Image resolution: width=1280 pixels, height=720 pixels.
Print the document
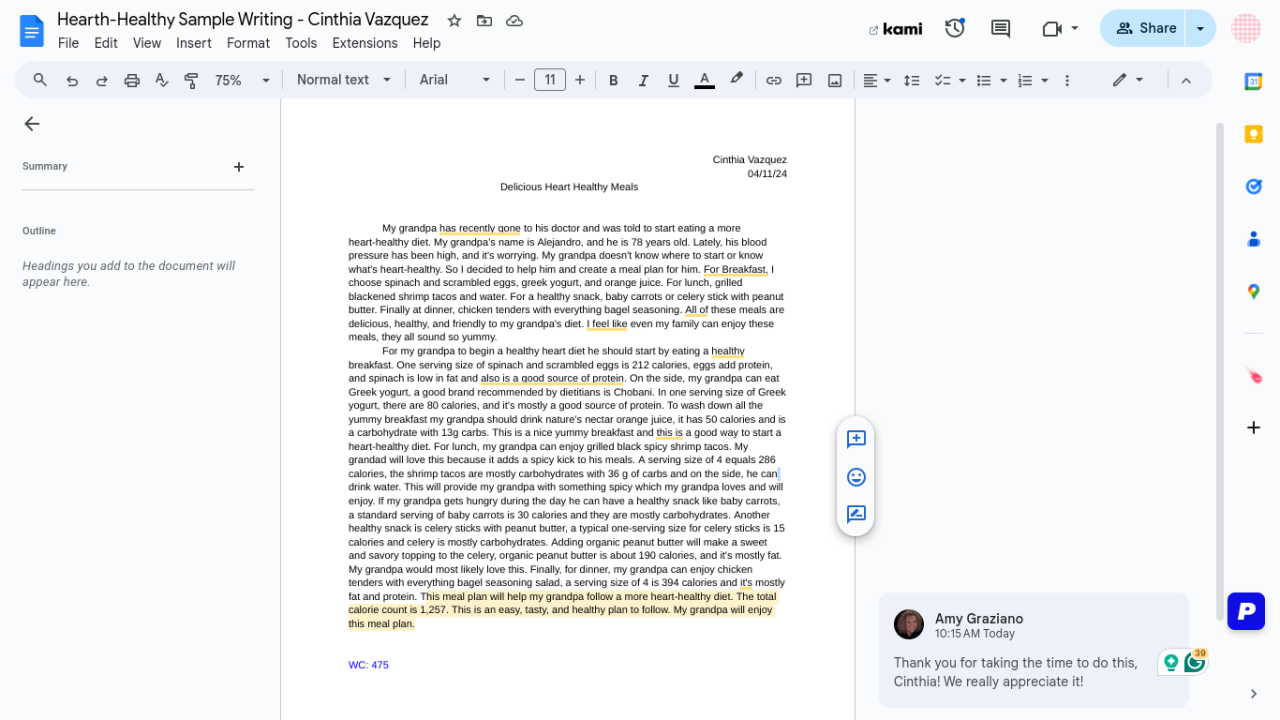131,80
